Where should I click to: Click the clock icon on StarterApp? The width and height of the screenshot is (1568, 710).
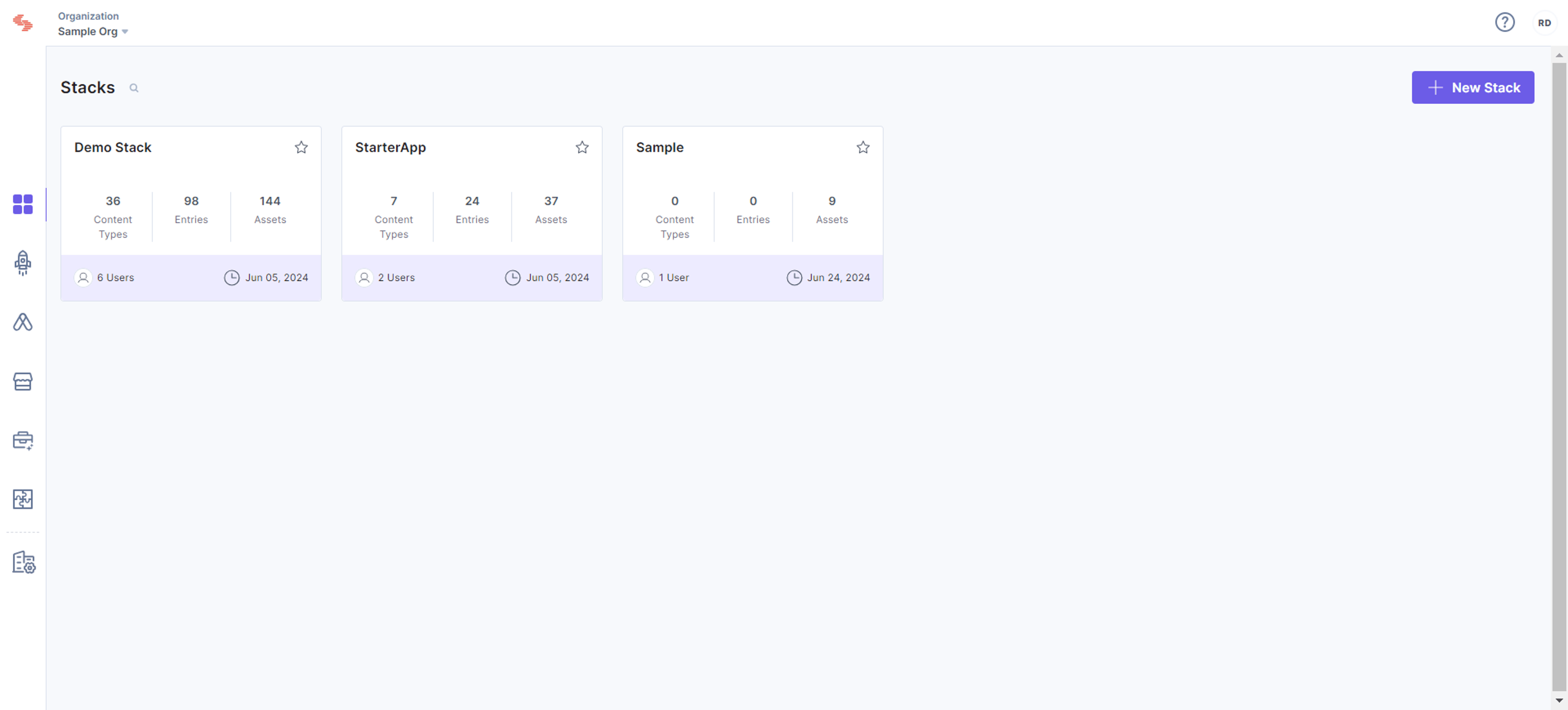512,278
